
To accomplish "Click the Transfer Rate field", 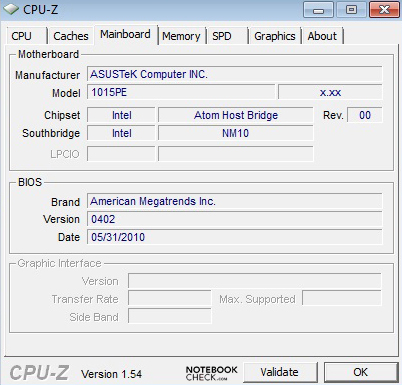I will point(170,298).
